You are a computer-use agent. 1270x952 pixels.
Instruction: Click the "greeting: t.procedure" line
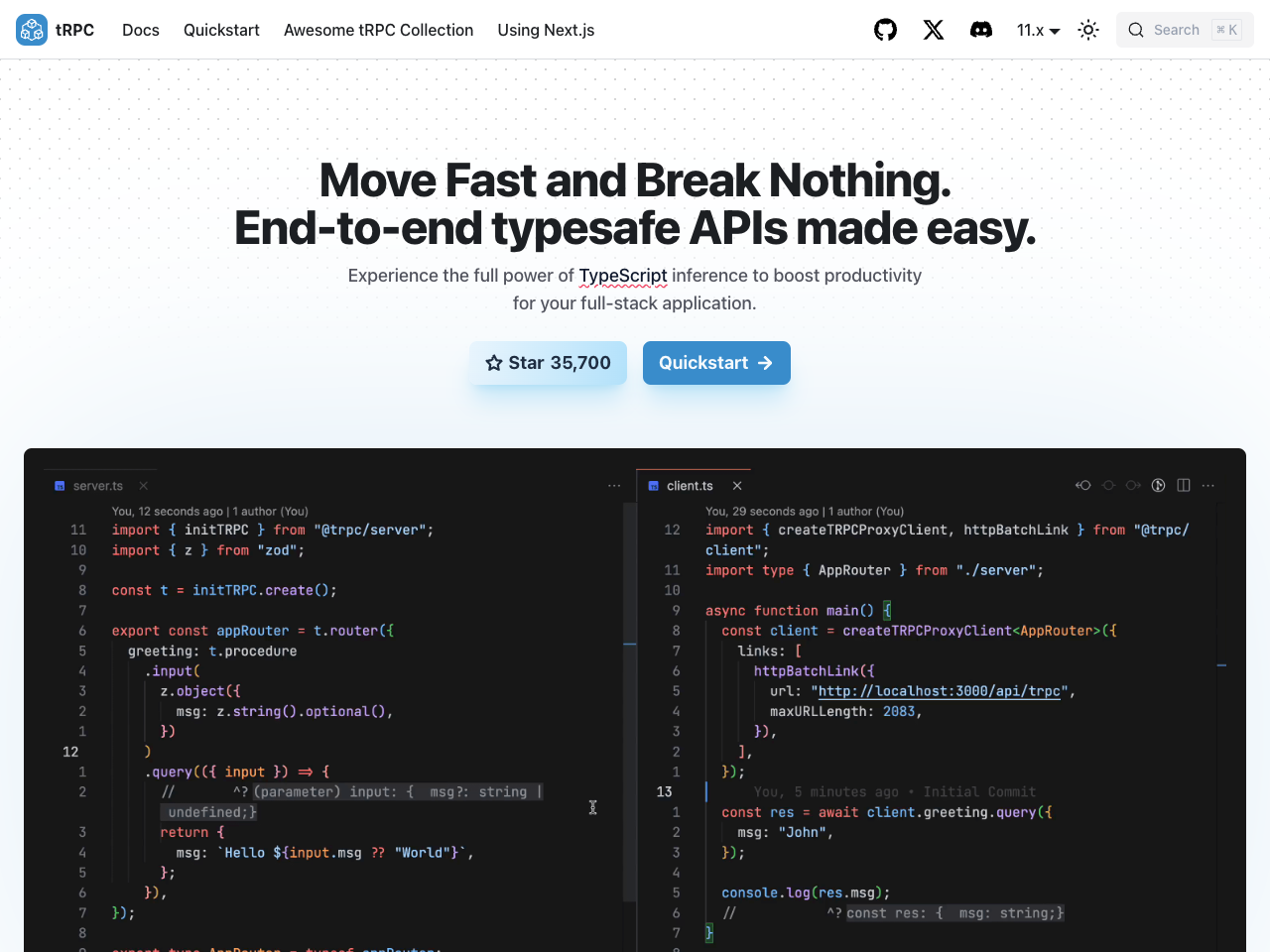pos(212,652)
